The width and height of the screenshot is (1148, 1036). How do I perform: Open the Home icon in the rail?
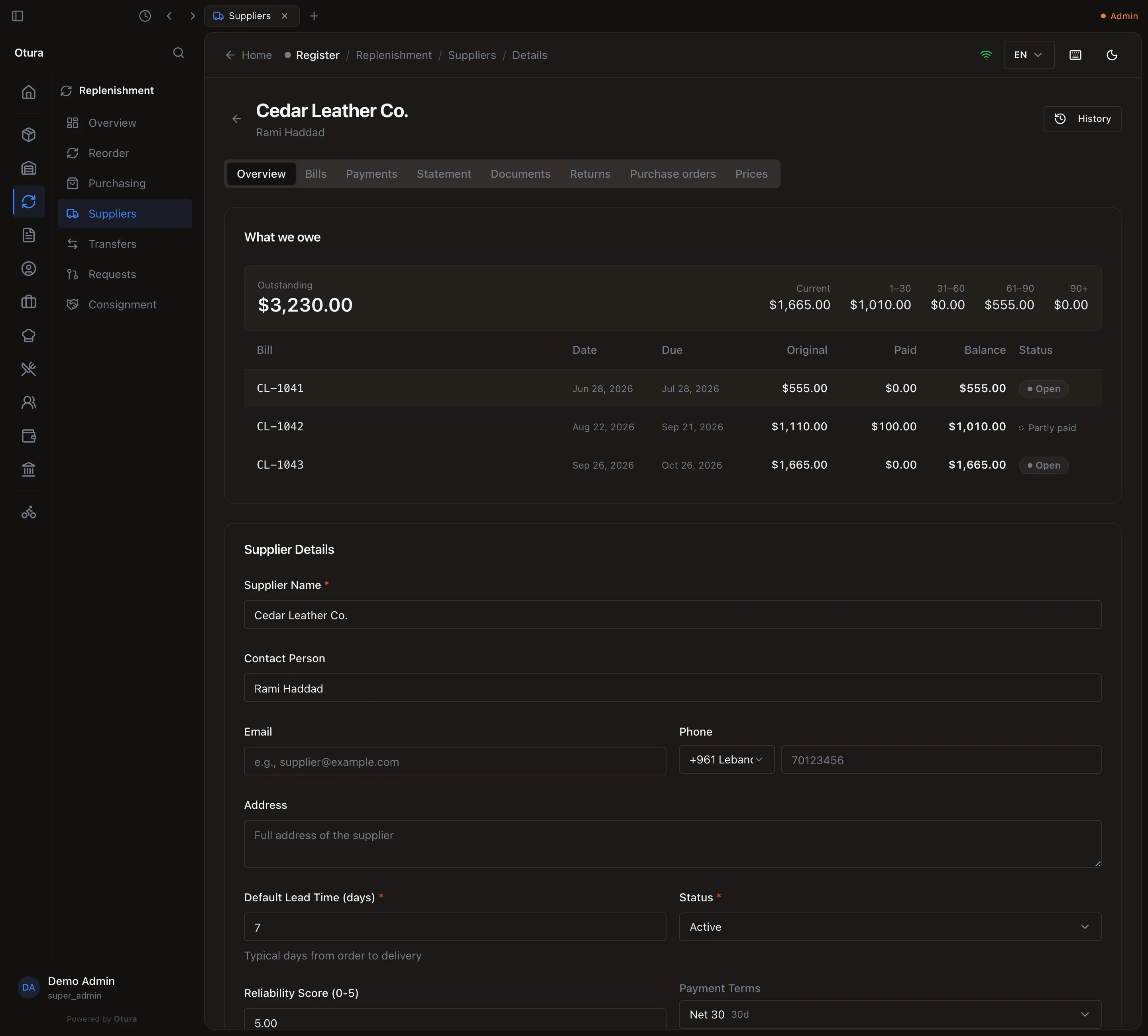tap(28, 92)
